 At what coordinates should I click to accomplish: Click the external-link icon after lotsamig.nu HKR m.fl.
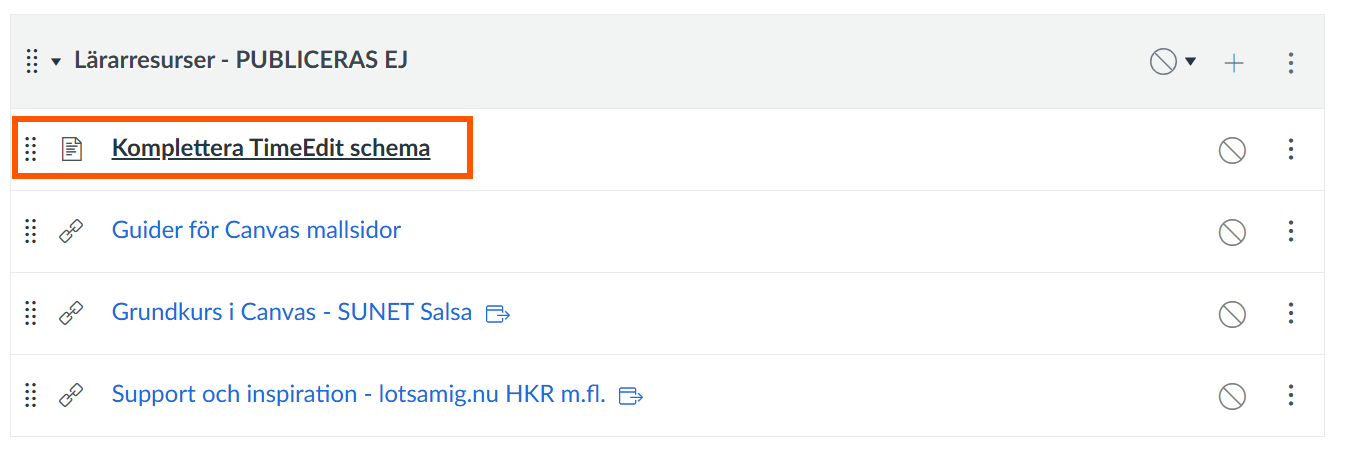[631, 396]
